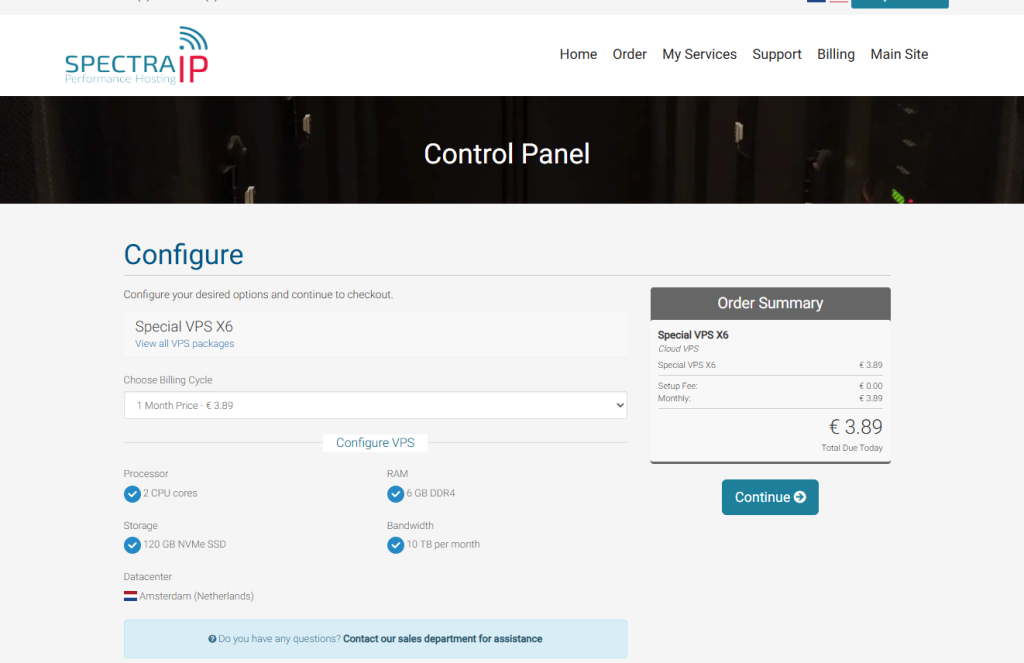Open the Choose Billing Cycle dropdown
1024x663 pixels.
point(375,406)
